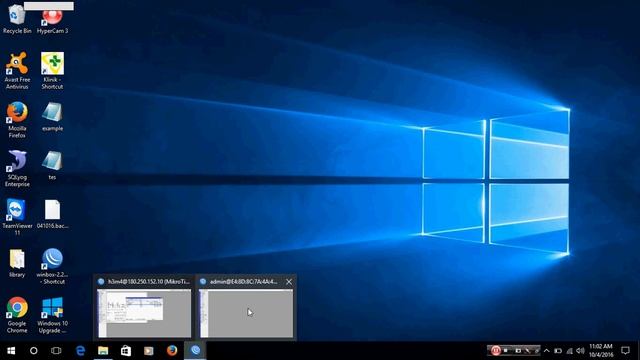
Task: Stop the HyperCam recording
Action: coord(506,350)
